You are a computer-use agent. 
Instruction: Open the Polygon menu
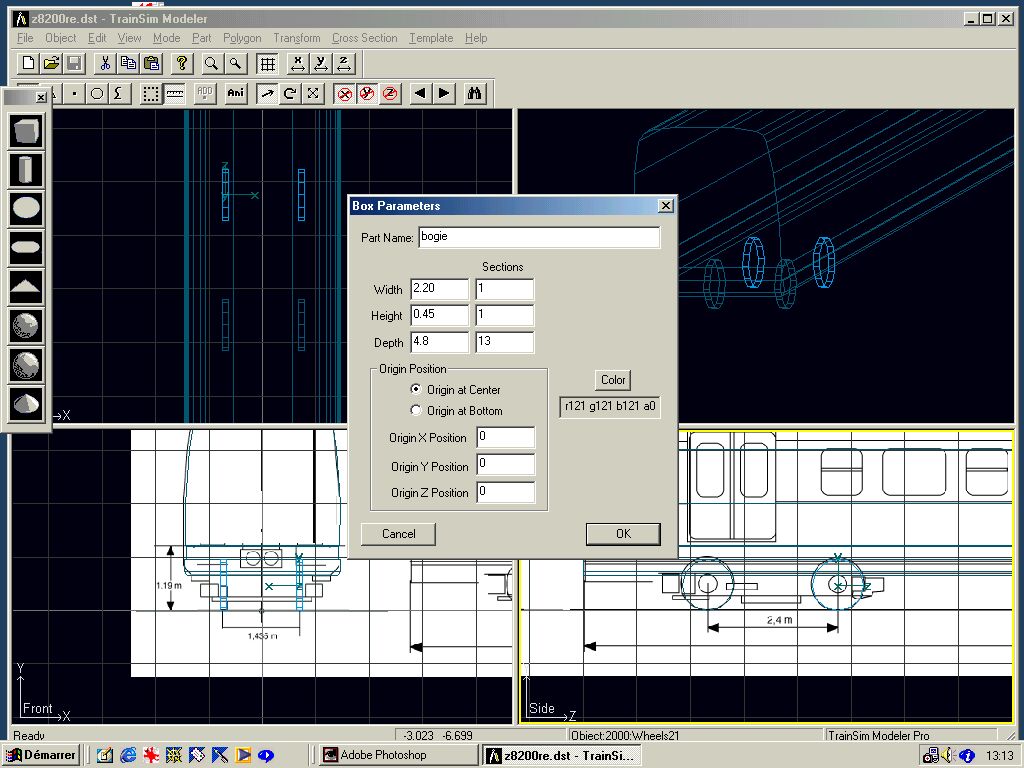pos(242,38)
